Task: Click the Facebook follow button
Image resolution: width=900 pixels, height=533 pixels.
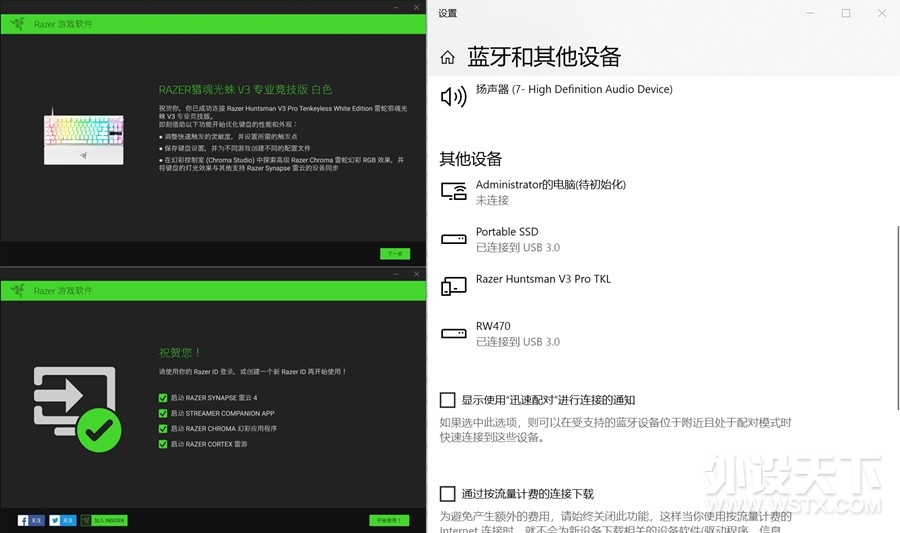Action: coord(31,520)
